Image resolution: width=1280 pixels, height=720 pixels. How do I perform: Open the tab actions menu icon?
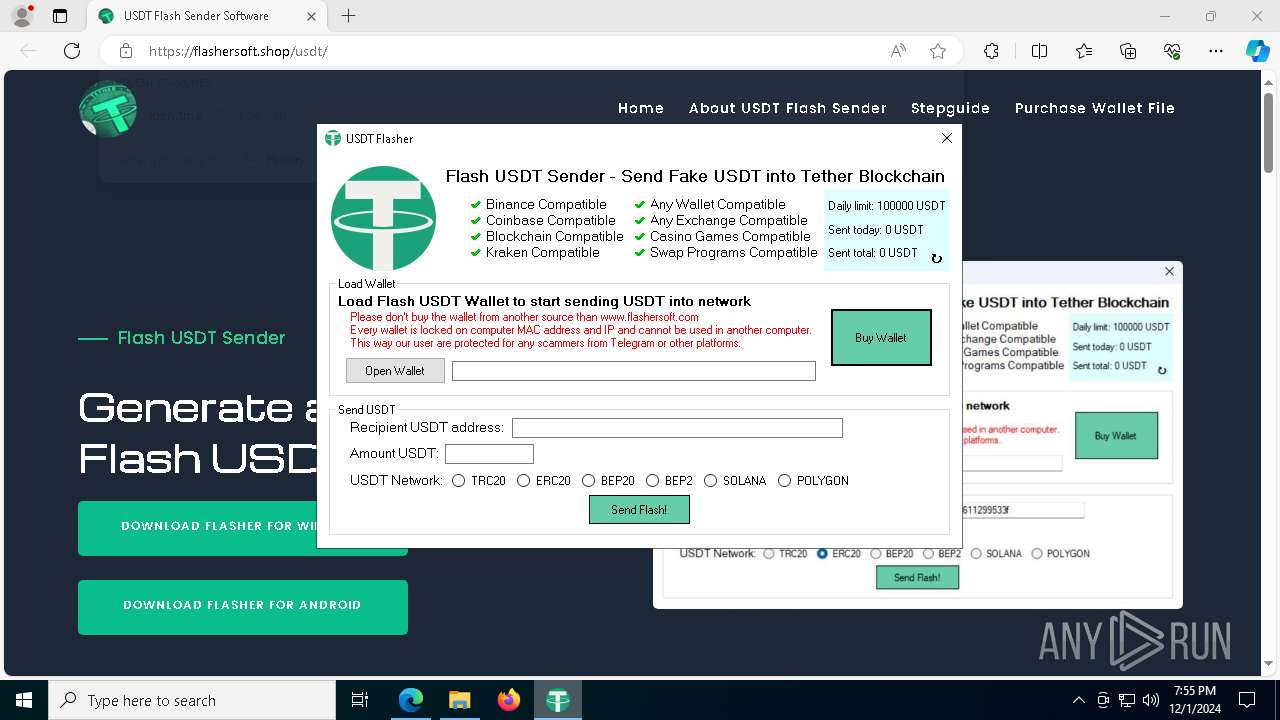pyautogui.click(x=60, y=16)
